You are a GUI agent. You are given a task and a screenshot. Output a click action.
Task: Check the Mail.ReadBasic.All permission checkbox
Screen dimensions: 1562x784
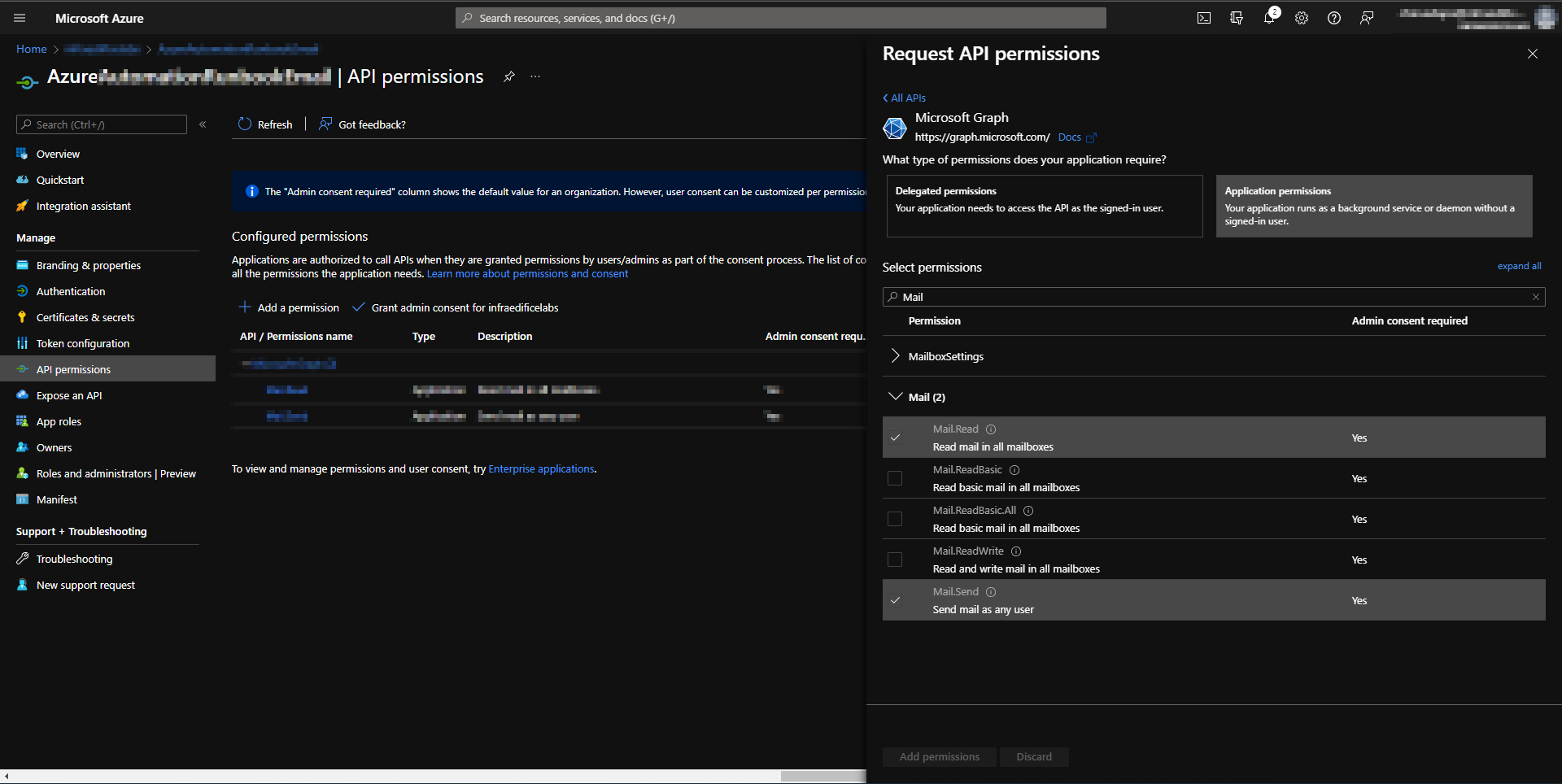[x=895, y=519]
